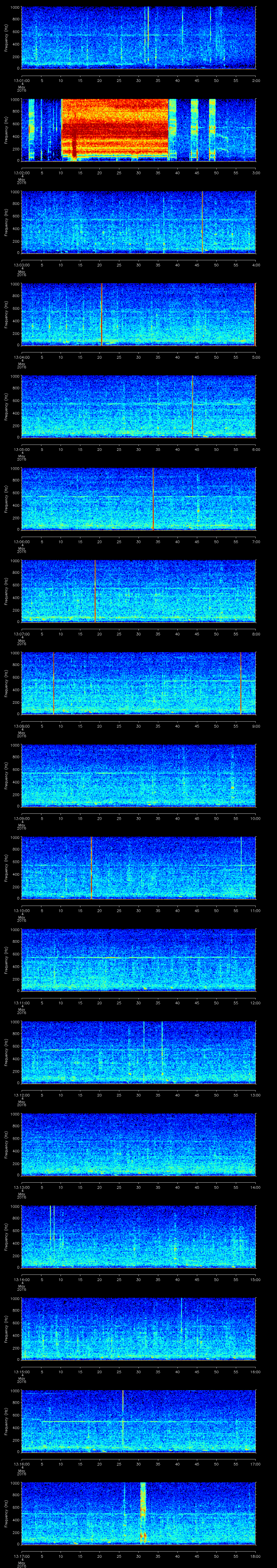This screenshot has width=277, height=1568.
Task: Select the 13:17:00 spectrogram panel
Action: (x=138, y=1514)
